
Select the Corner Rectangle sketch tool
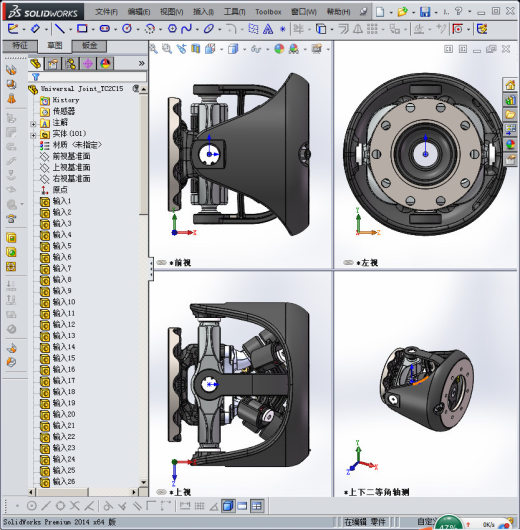pos(82,29)
